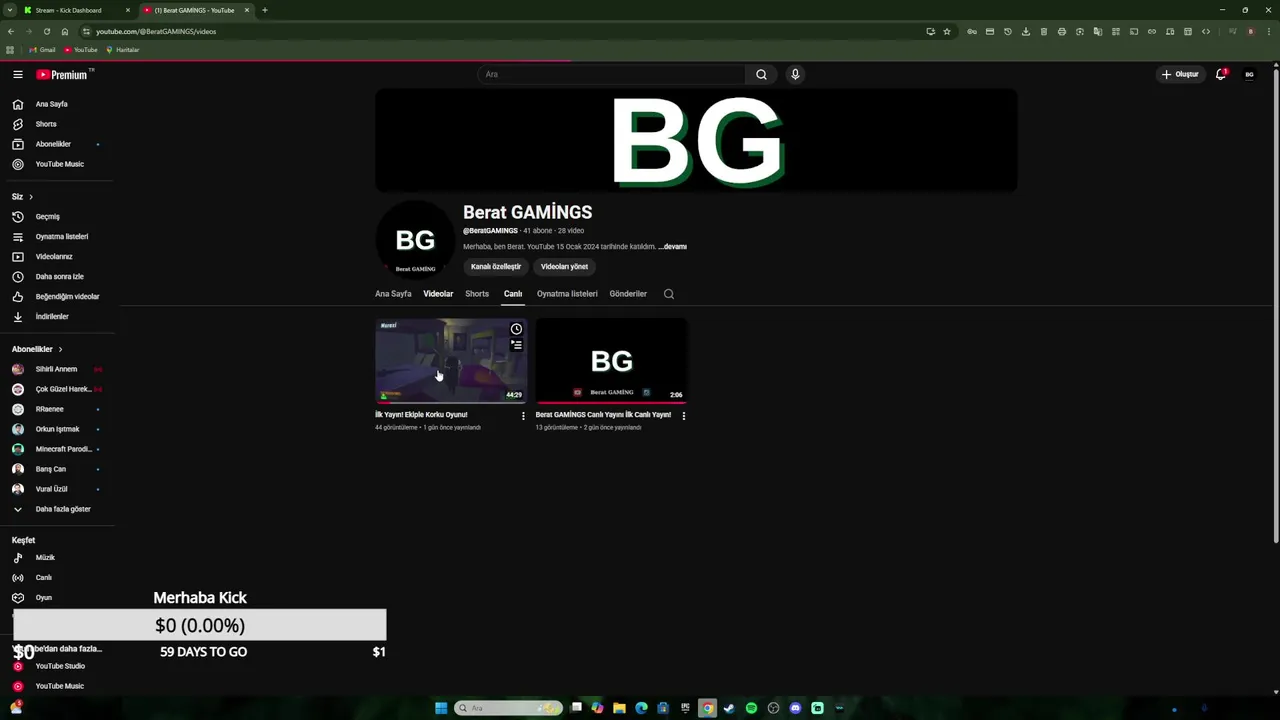Screen dimensions: 1280x720
Task: Add korku oyunu video to queue
Action: (x=516, y=345)
